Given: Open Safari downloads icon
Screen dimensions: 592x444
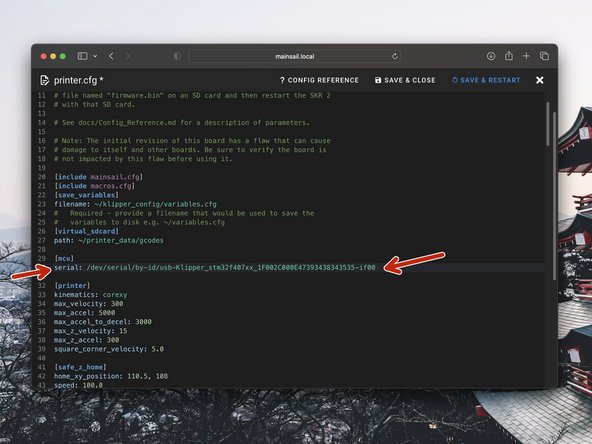Looking at the screenshot, I should point(491,56).
